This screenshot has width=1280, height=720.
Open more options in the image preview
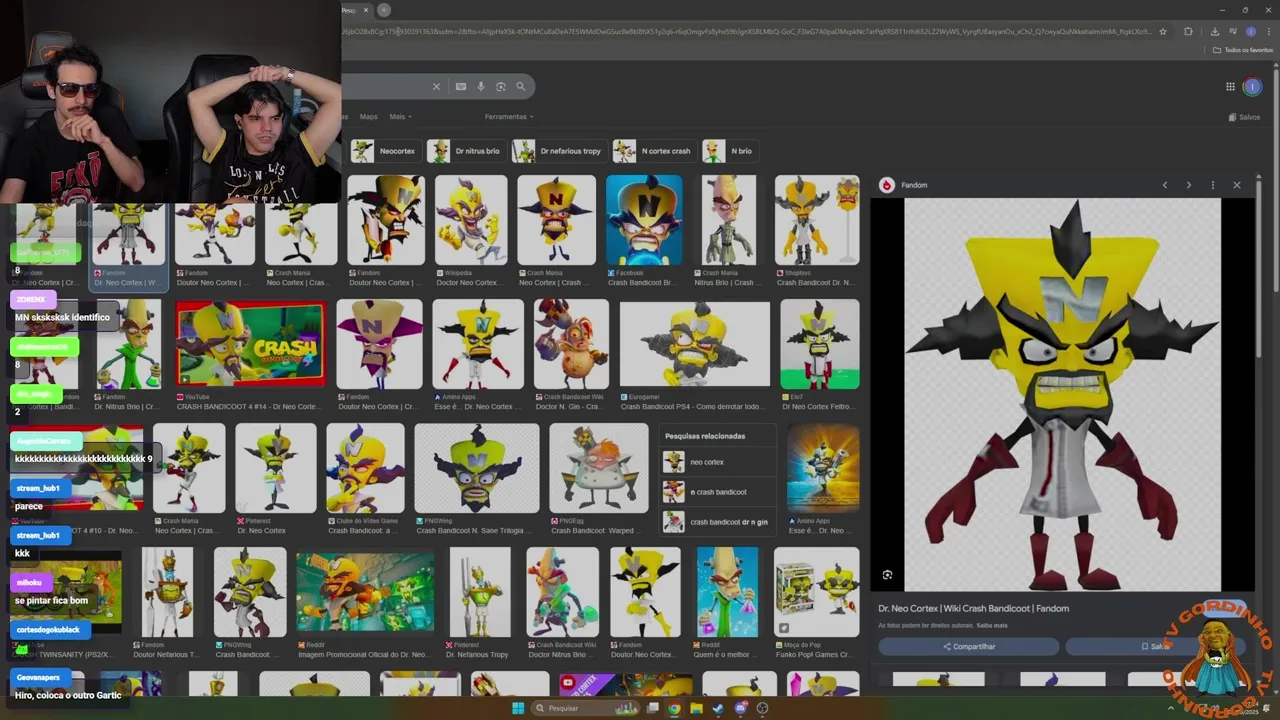(1213, 185)
